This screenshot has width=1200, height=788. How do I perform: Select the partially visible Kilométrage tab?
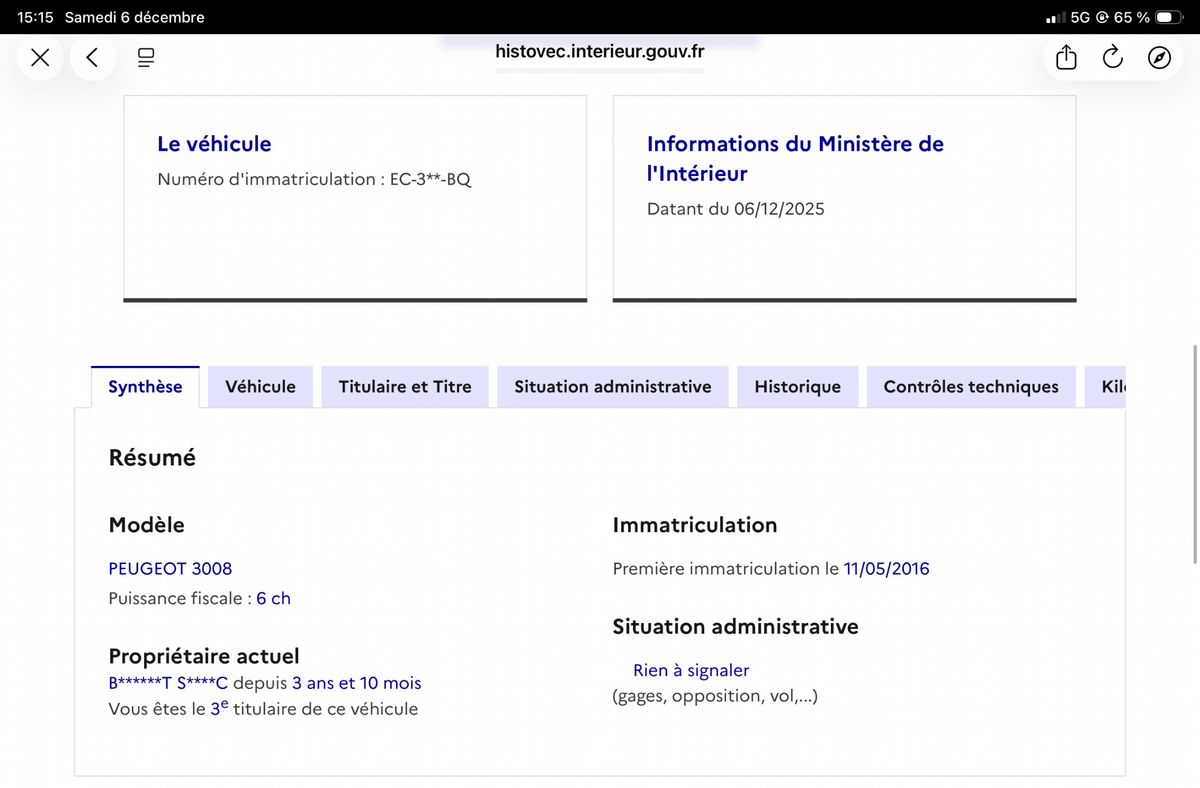(x=1106, y=387)
